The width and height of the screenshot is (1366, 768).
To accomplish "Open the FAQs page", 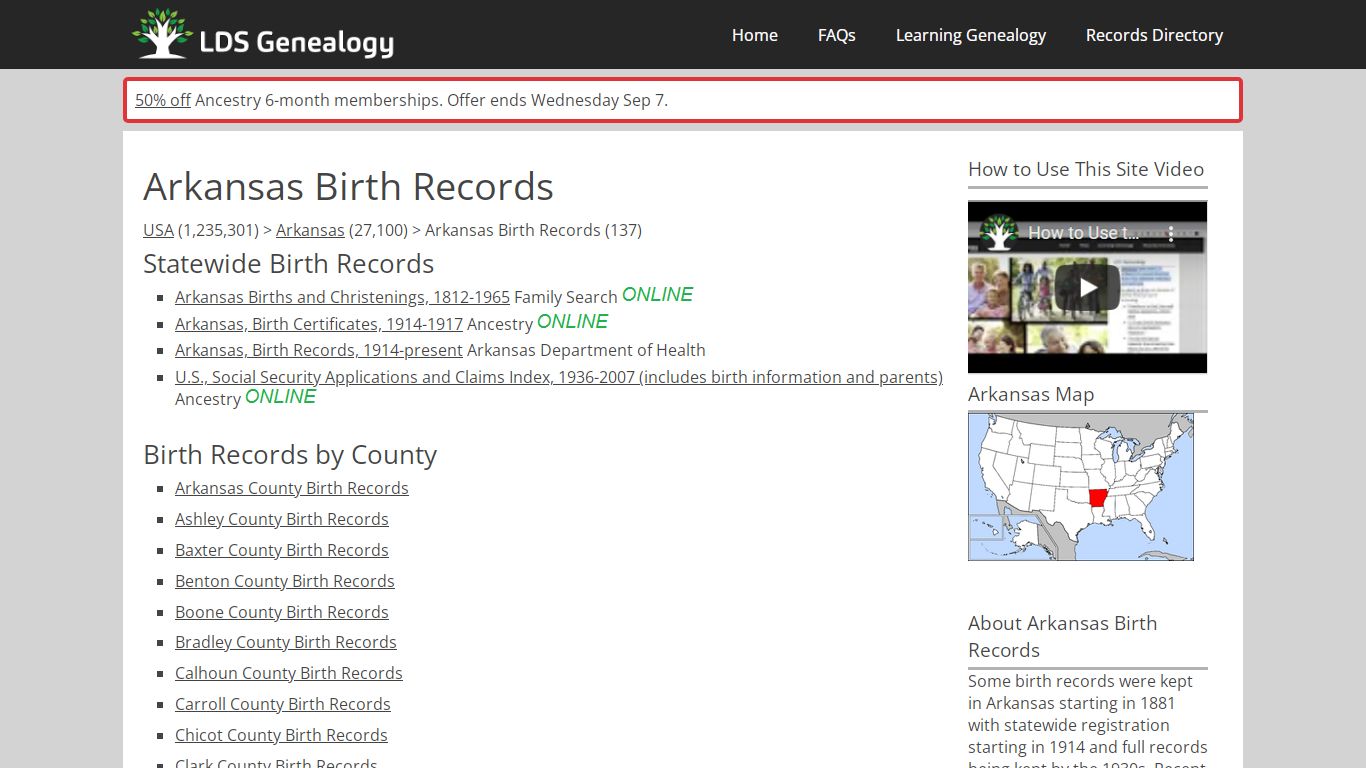I will pyautogui.click(x=837, y=35).
